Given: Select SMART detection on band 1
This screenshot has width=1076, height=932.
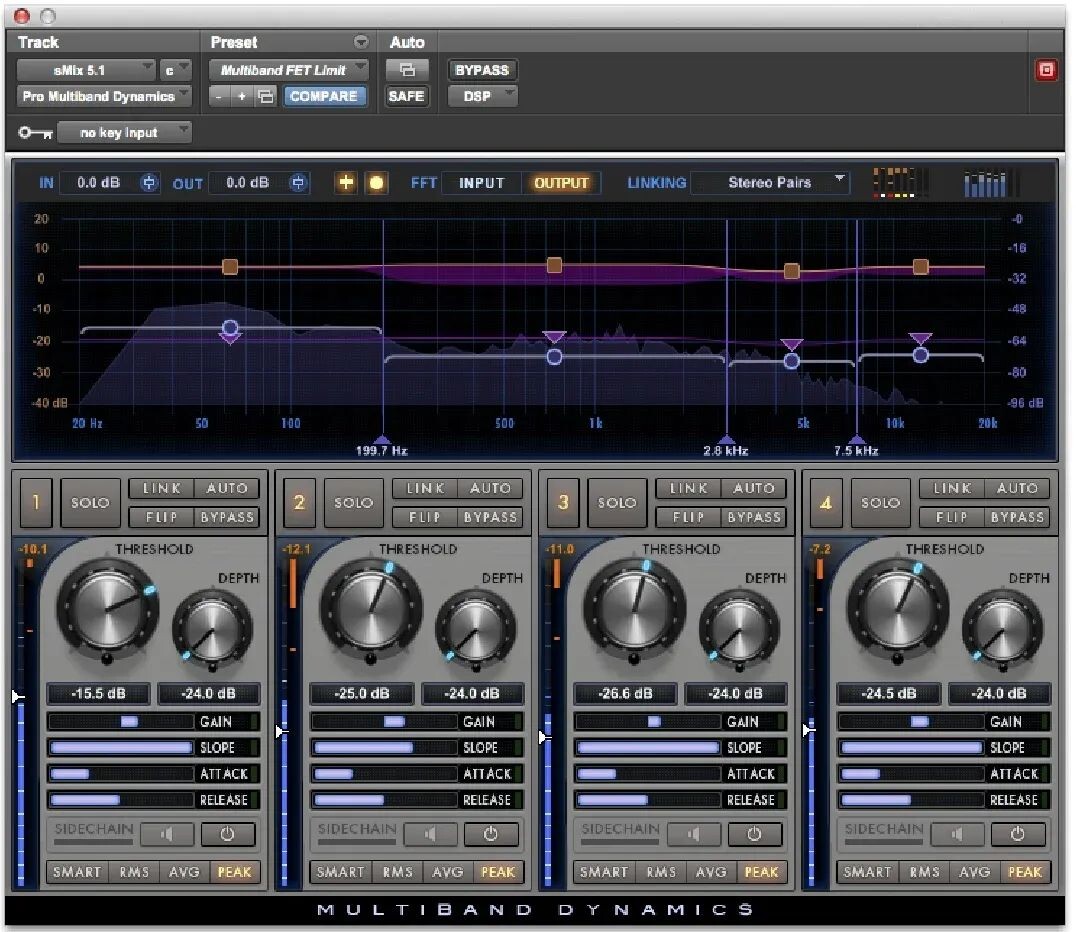Looking at the screenshot, I should point(77,872).
